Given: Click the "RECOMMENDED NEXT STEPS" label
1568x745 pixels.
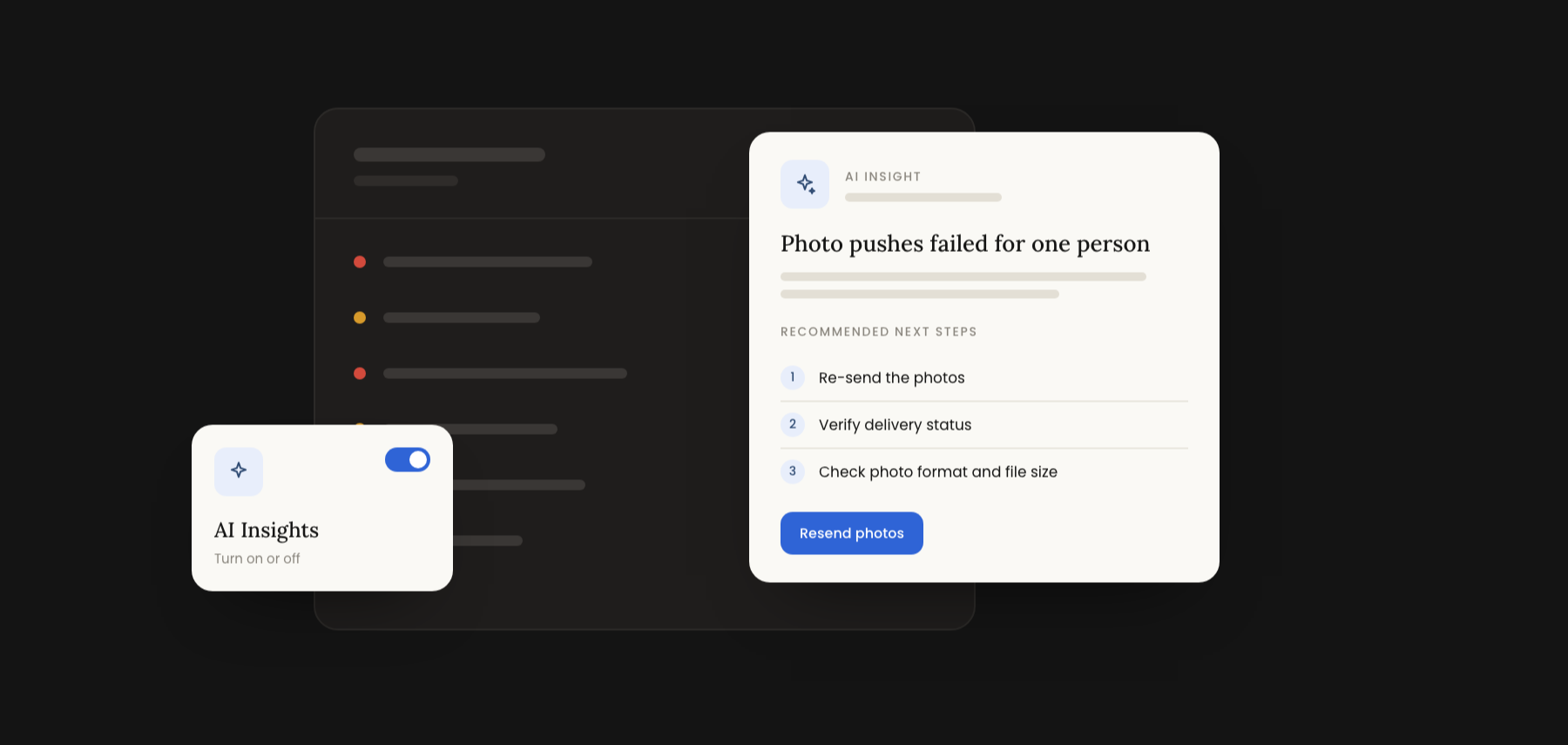Looking at the screenshot, I should tap(879, 332).
